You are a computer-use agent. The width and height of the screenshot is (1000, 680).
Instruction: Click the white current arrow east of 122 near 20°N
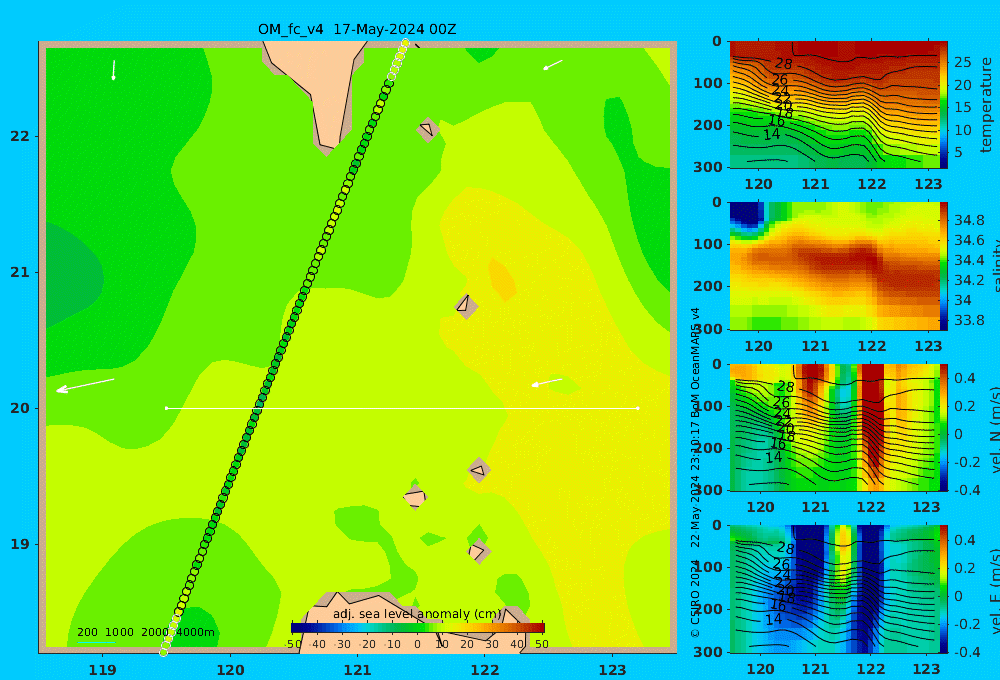click(547, 383)
